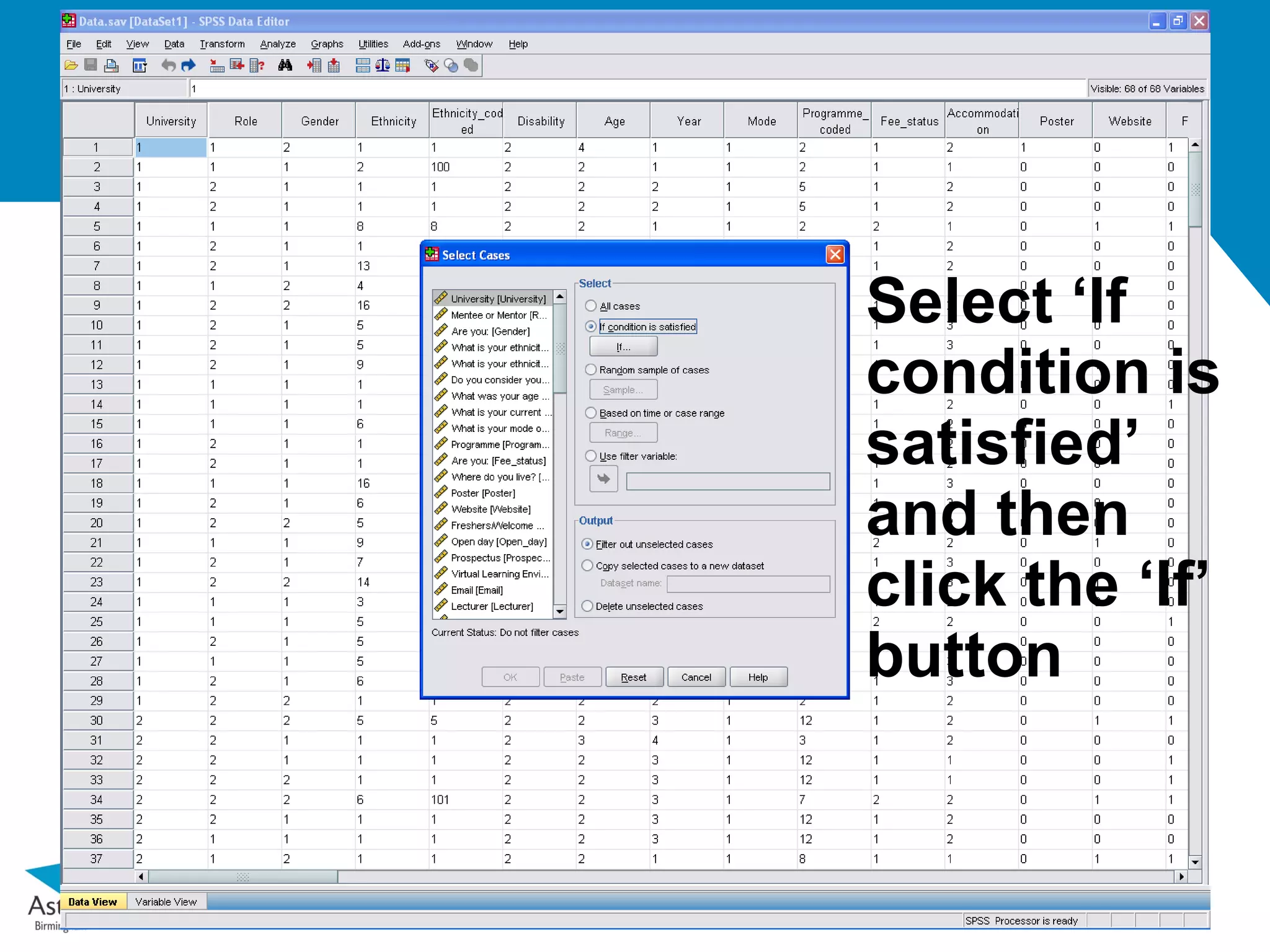Click the Save file floppy icon
Viewport: 1270px width, 952px height.
[91, 65]
